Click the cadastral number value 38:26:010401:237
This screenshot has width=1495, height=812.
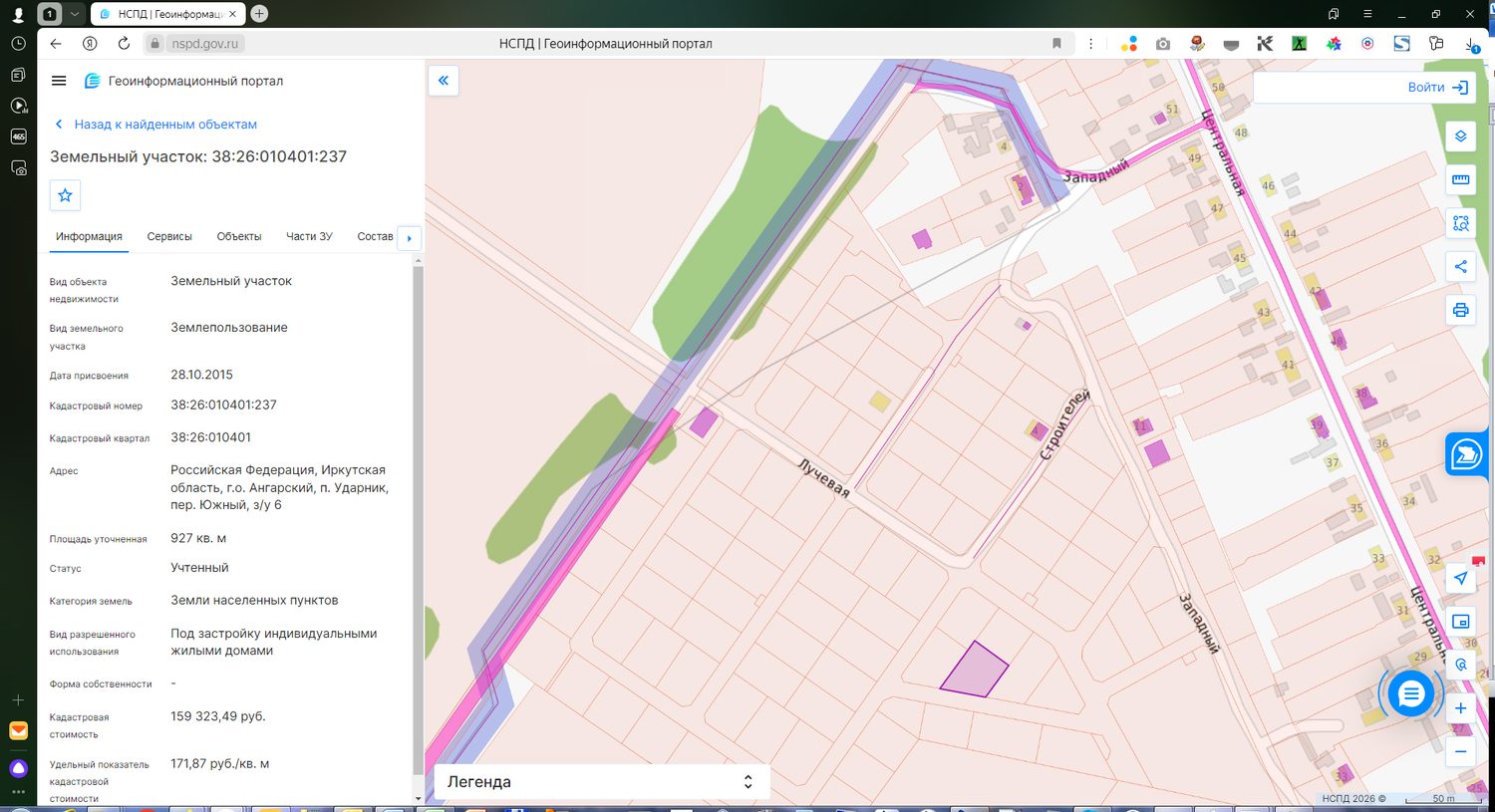[223, 406]
